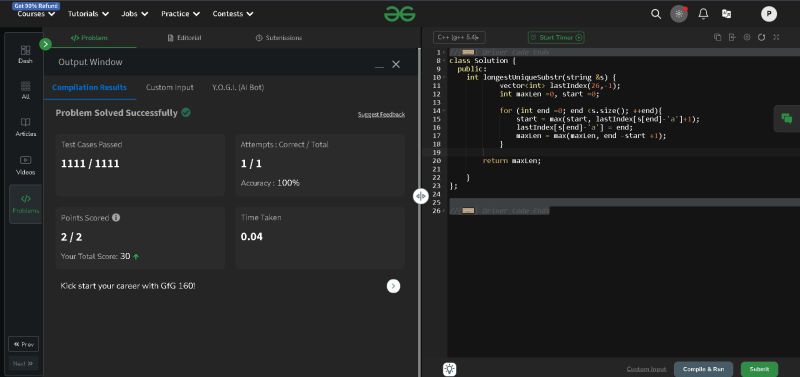
Task: Enter fullscreen editor mode icon
Action: (x=776, y=37)
